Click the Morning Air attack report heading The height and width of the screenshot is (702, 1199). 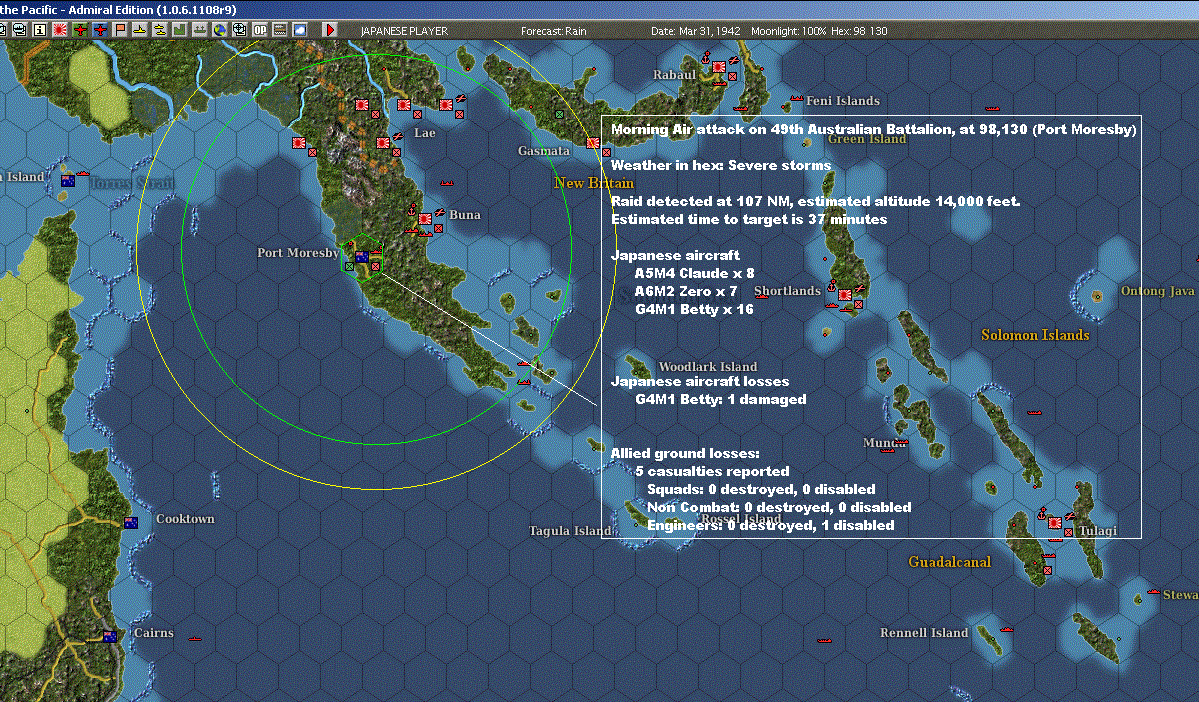(x=873, y=129)
